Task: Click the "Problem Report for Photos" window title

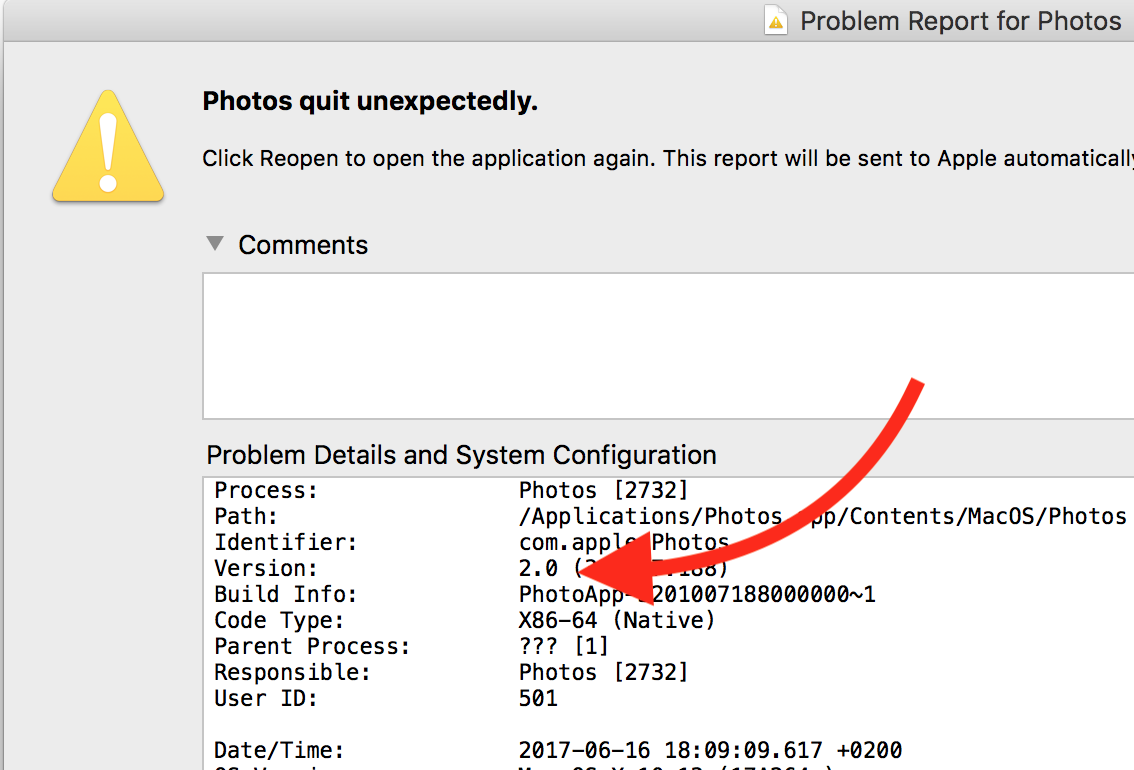Action: 960,21
